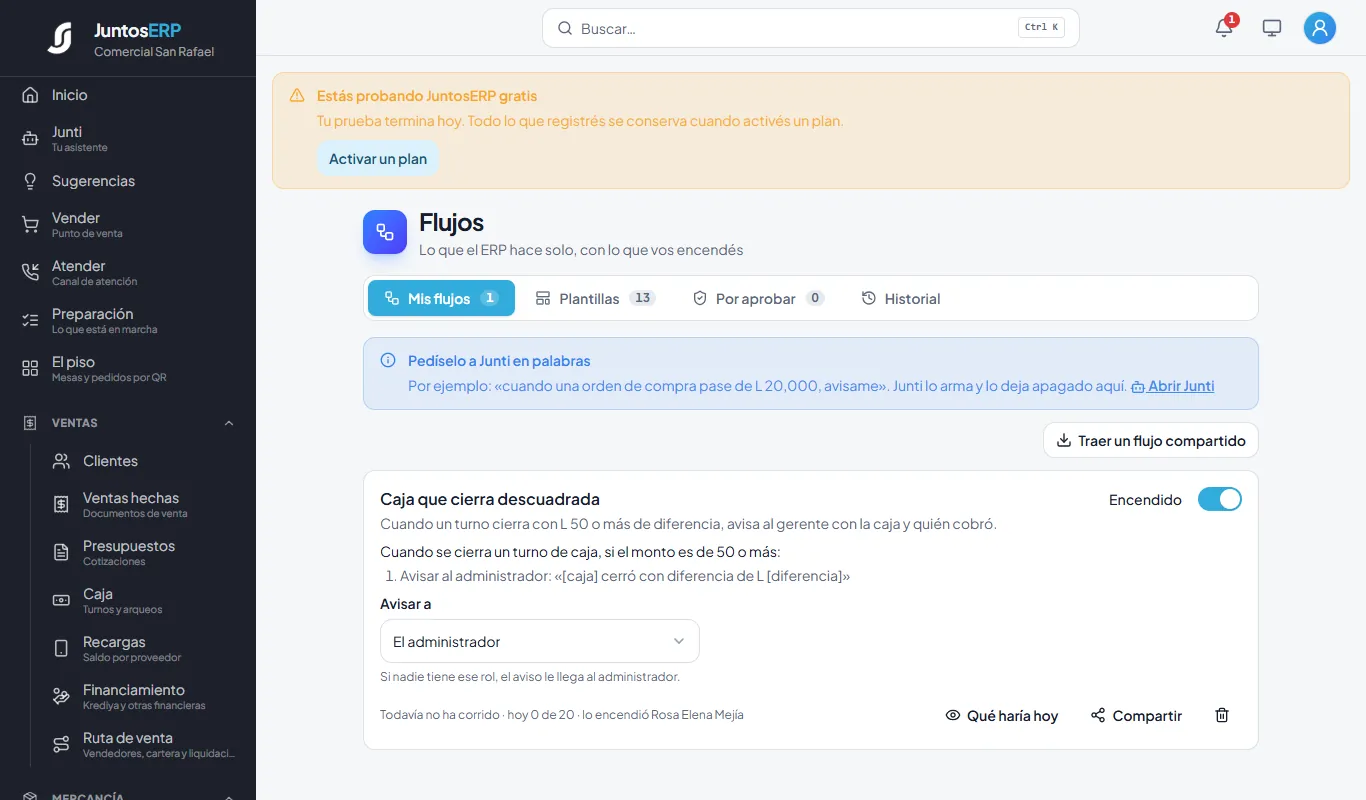1366x800 pixels.
Task: Switch to the Plantillas tab
Action: pos(595,298)
